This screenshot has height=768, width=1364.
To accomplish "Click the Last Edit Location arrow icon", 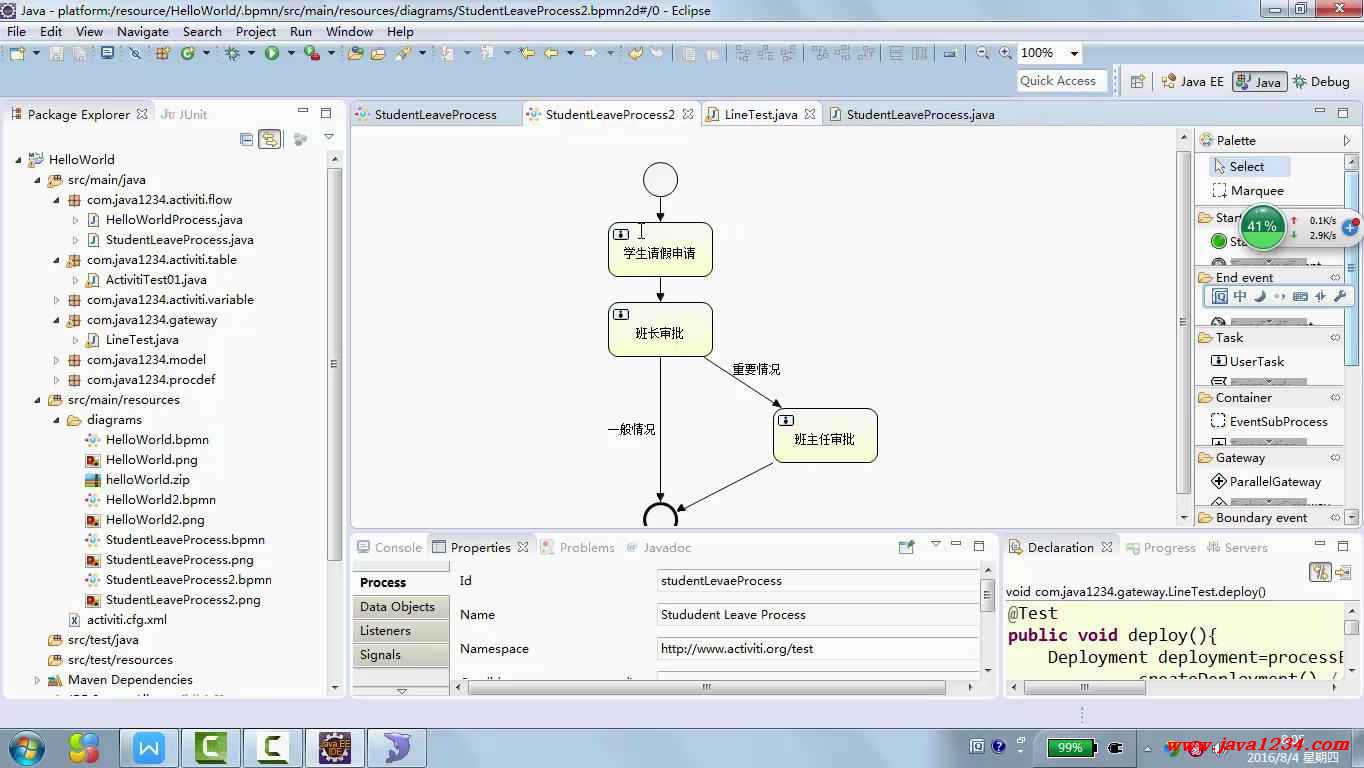I will click(x=527, y=53).
